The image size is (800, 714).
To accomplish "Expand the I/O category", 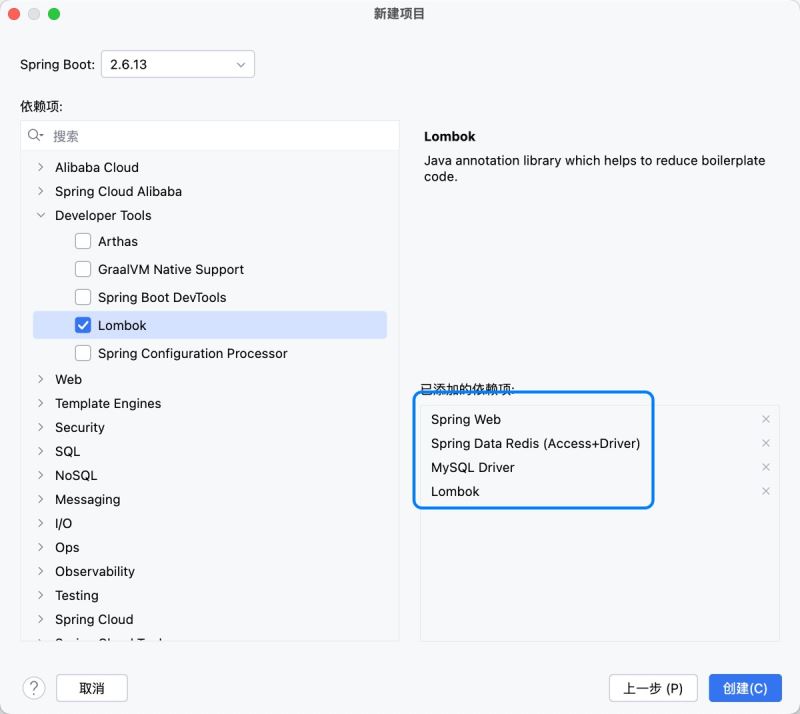I will click(x=41, y=523).
